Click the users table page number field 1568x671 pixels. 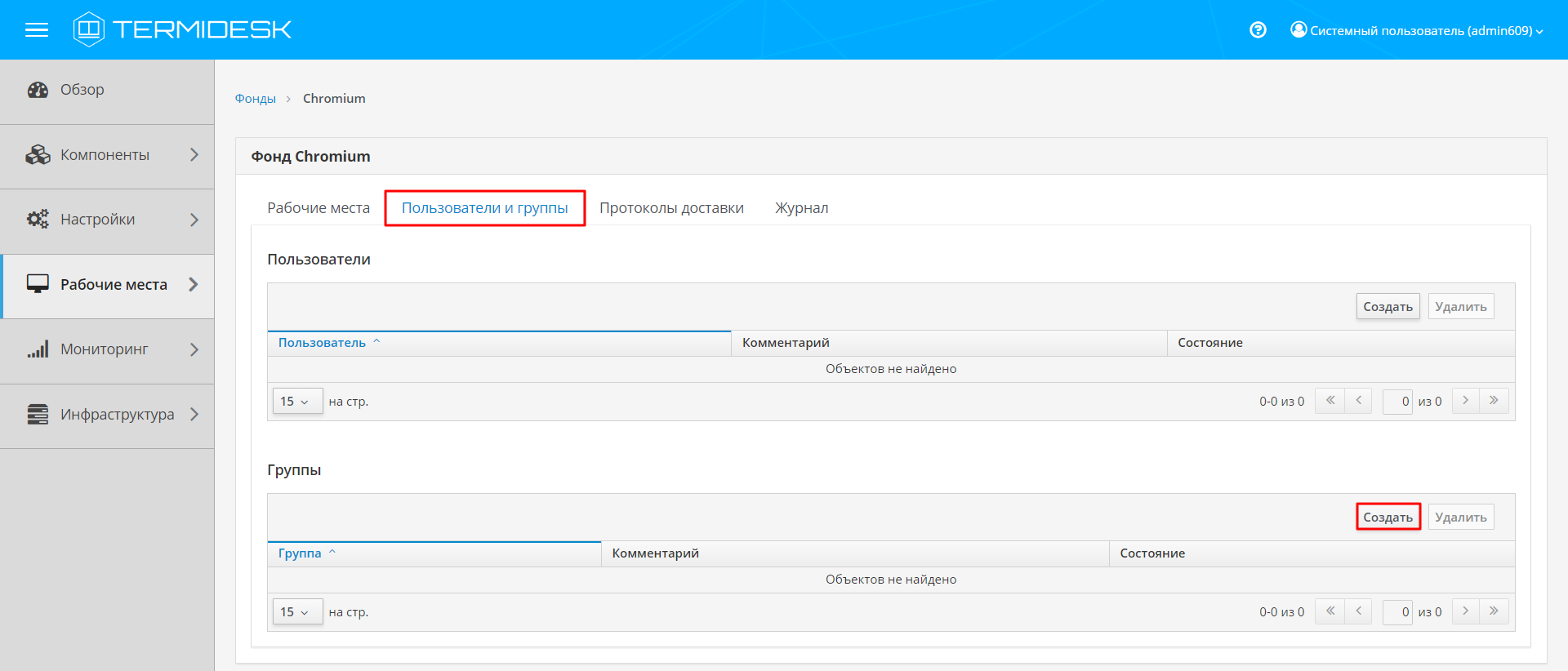[1397, 402]
